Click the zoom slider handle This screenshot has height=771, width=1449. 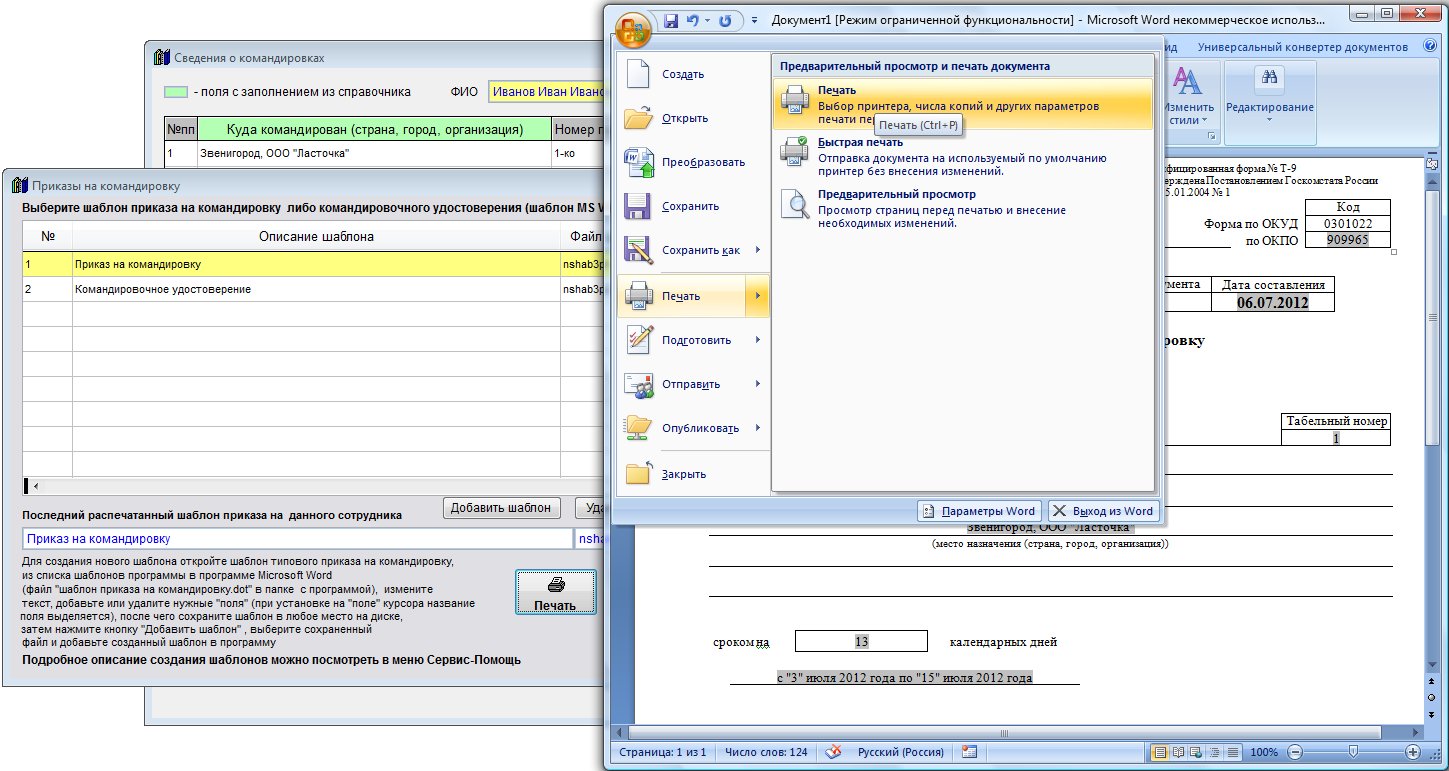pos(1353,752)
